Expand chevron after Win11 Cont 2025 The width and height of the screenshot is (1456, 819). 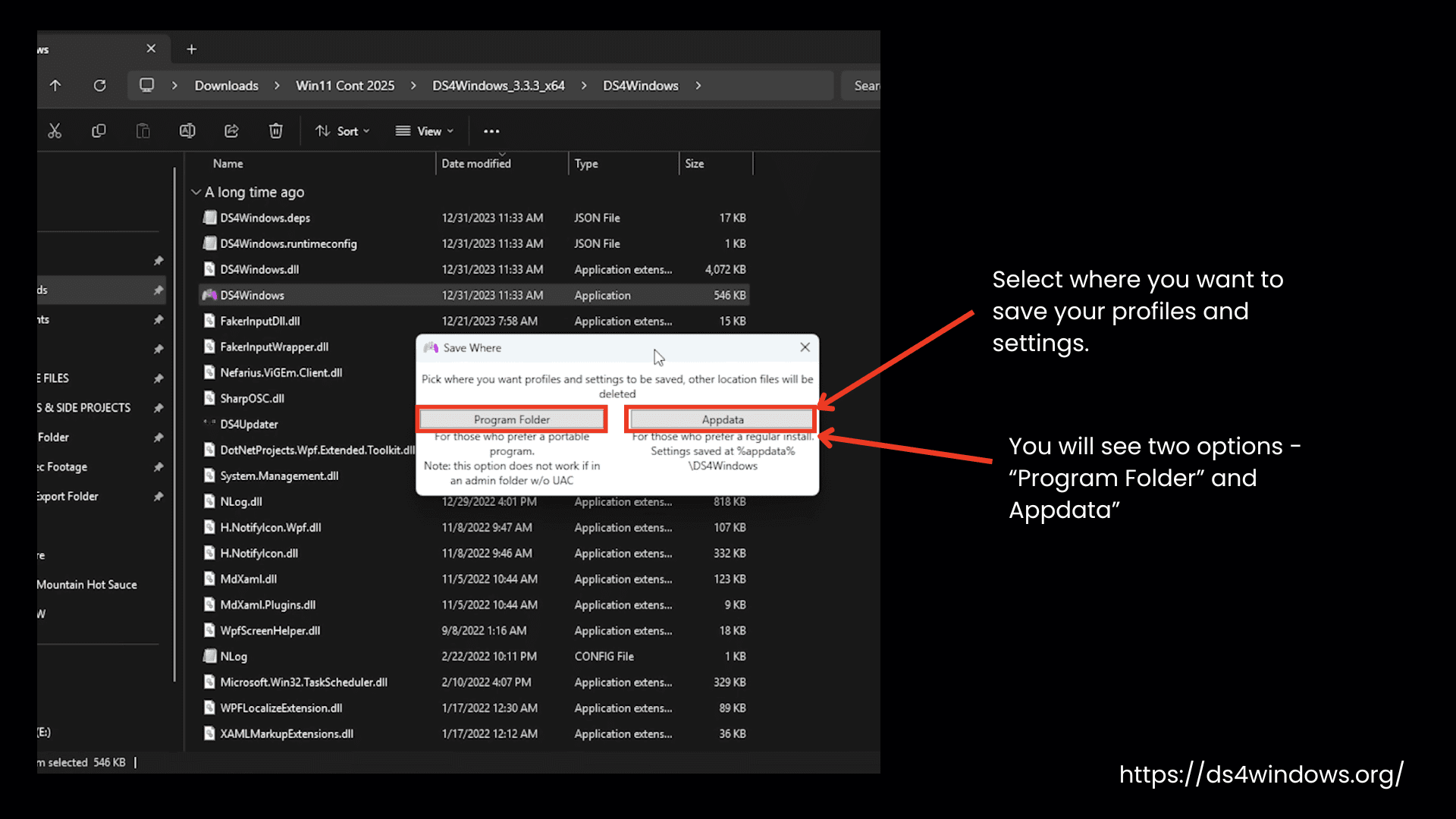[413, 86]
